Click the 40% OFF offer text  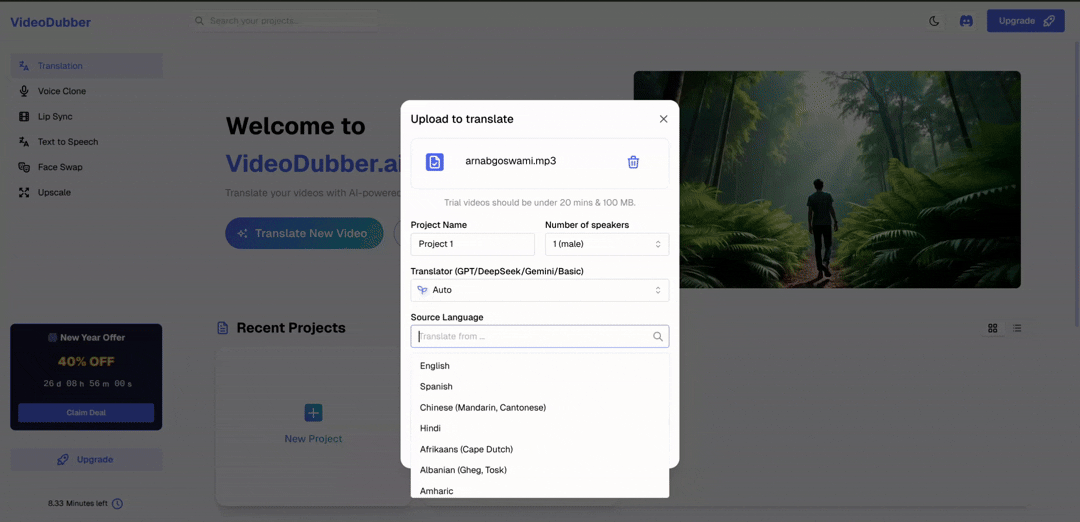(86, 362)
